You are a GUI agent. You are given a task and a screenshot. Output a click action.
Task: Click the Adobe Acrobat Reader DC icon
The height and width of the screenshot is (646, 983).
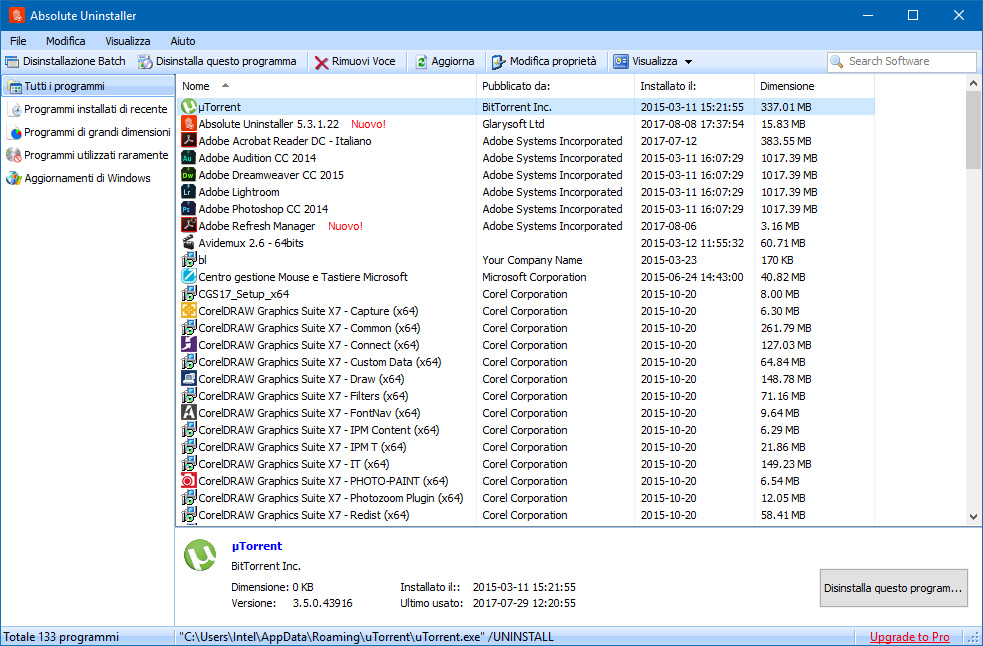(189, 141)
